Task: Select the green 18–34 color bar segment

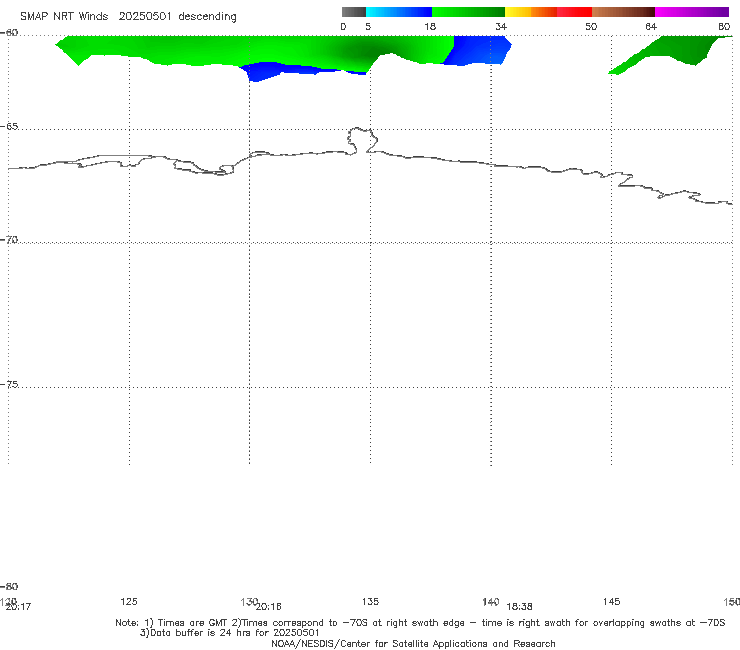Action: [x=468, y=12]
